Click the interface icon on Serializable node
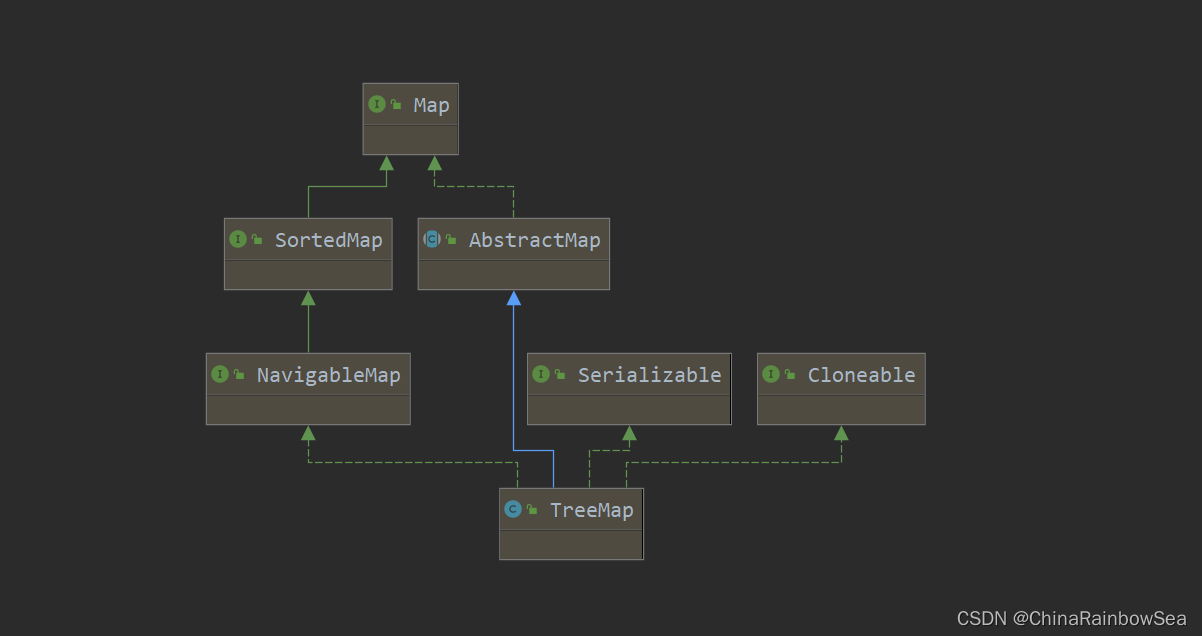Viewport: 1202px width, 636px height. click(541, 374)
